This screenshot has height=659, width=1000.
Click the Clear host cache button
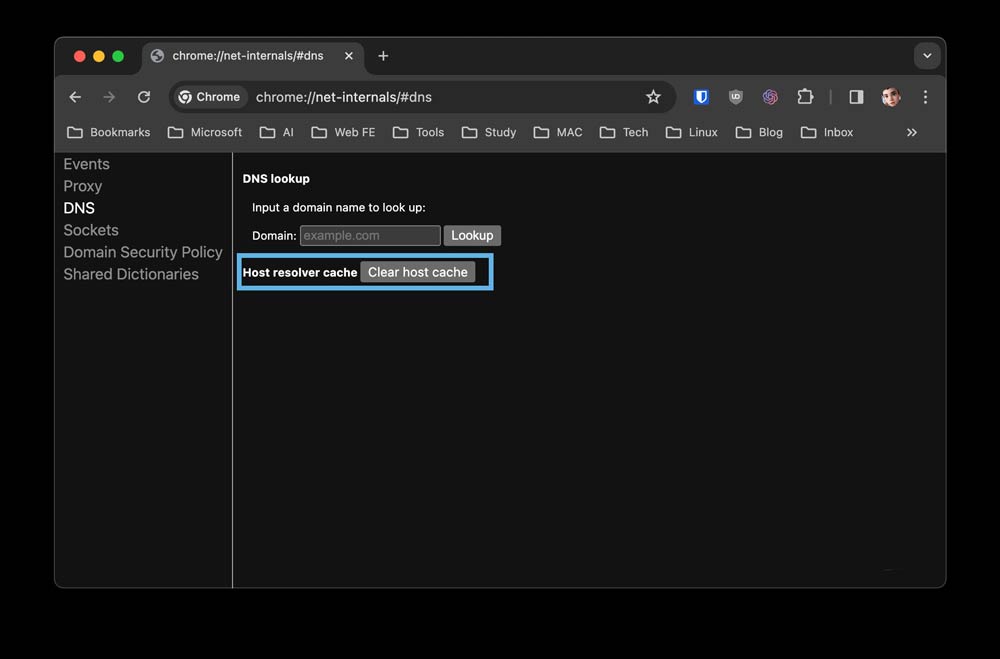418,272
